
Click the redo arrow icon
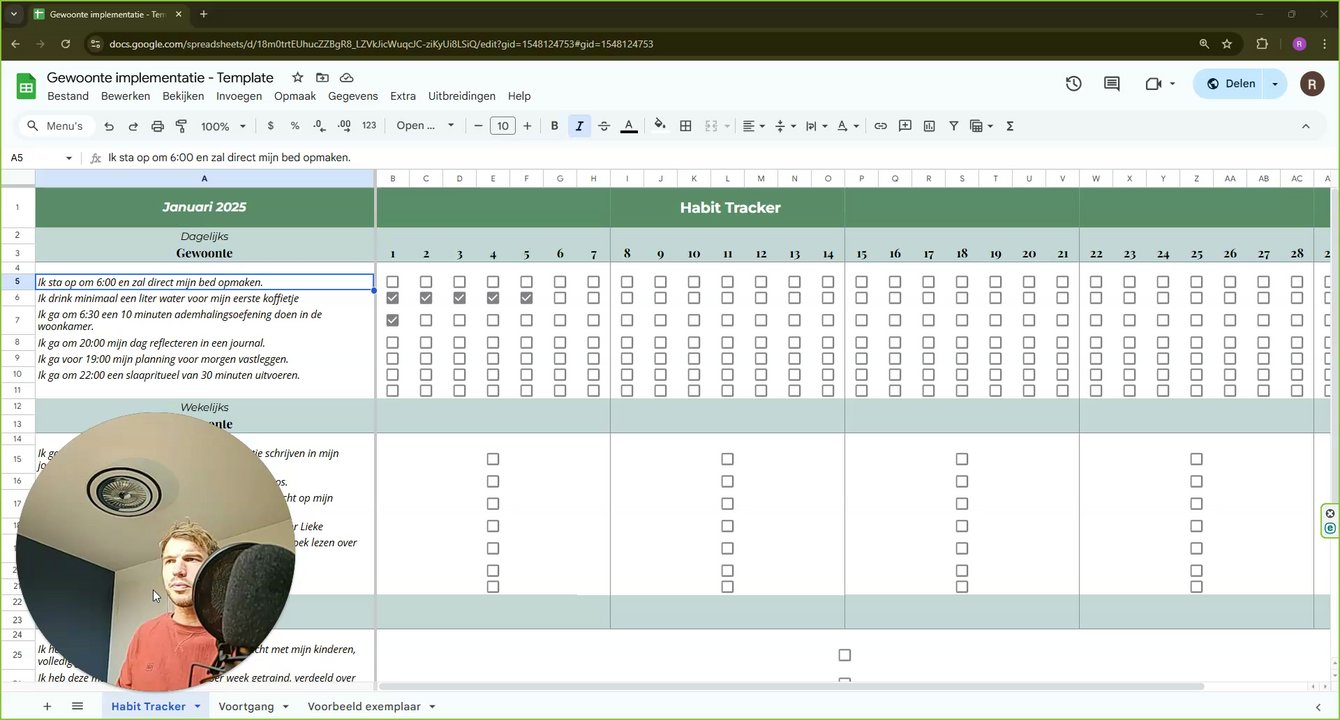click(x=133, y=126)
